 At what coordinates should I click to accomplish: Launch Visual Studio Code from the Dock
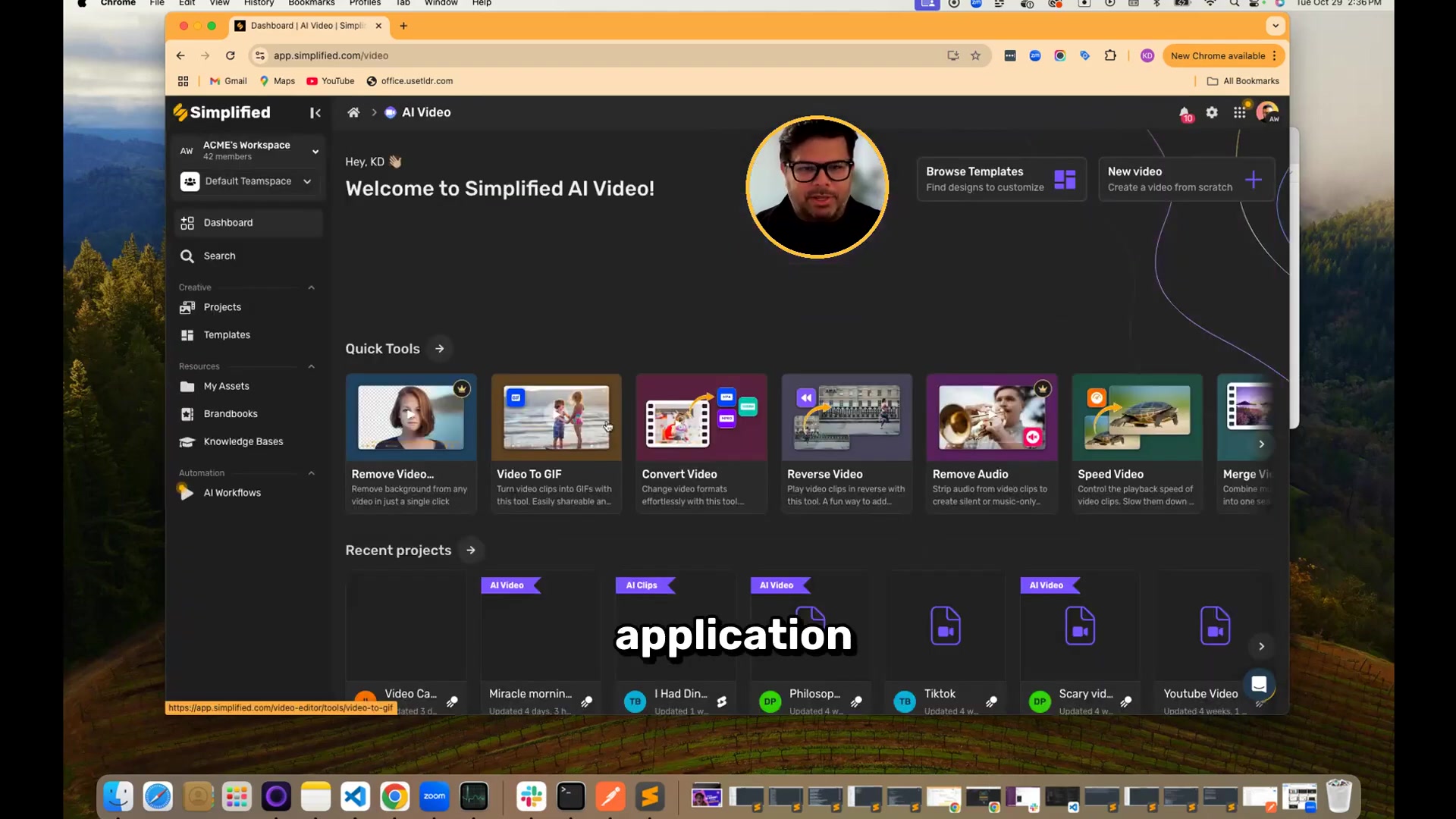click(355, 796)
